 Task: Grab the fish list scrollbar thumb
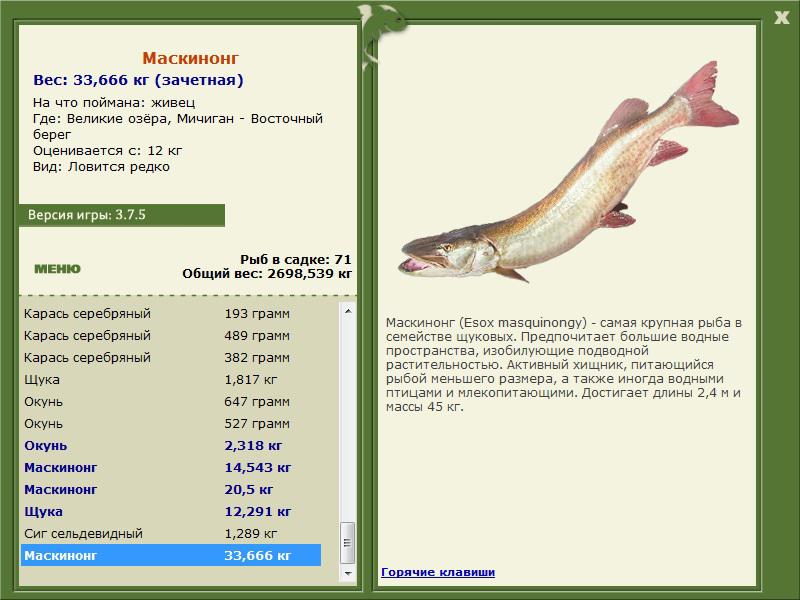pyautogui.click(x=348, y=543)
